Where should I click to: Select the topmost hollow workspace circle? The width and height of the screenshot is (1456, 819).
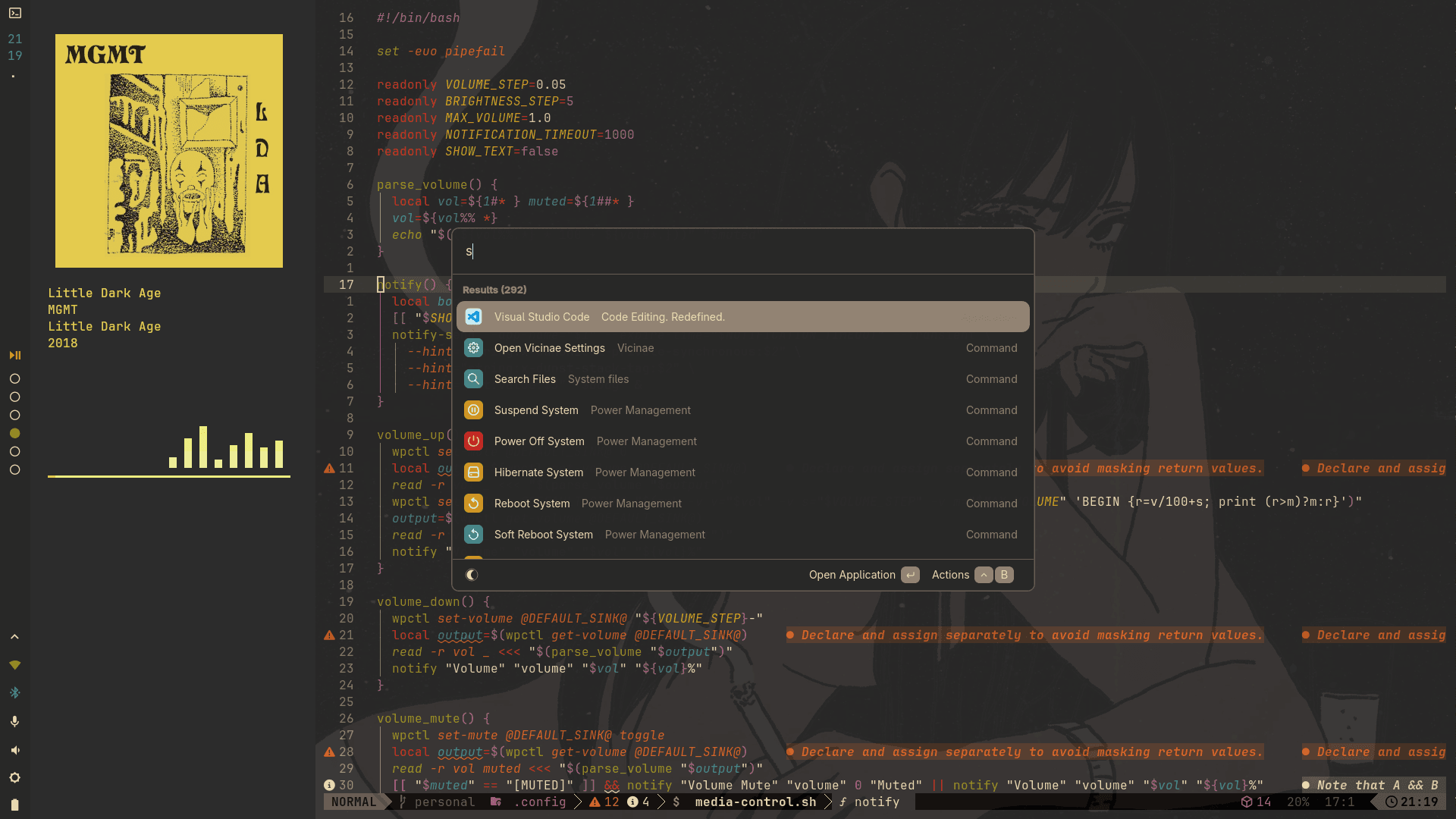point(14,378)
